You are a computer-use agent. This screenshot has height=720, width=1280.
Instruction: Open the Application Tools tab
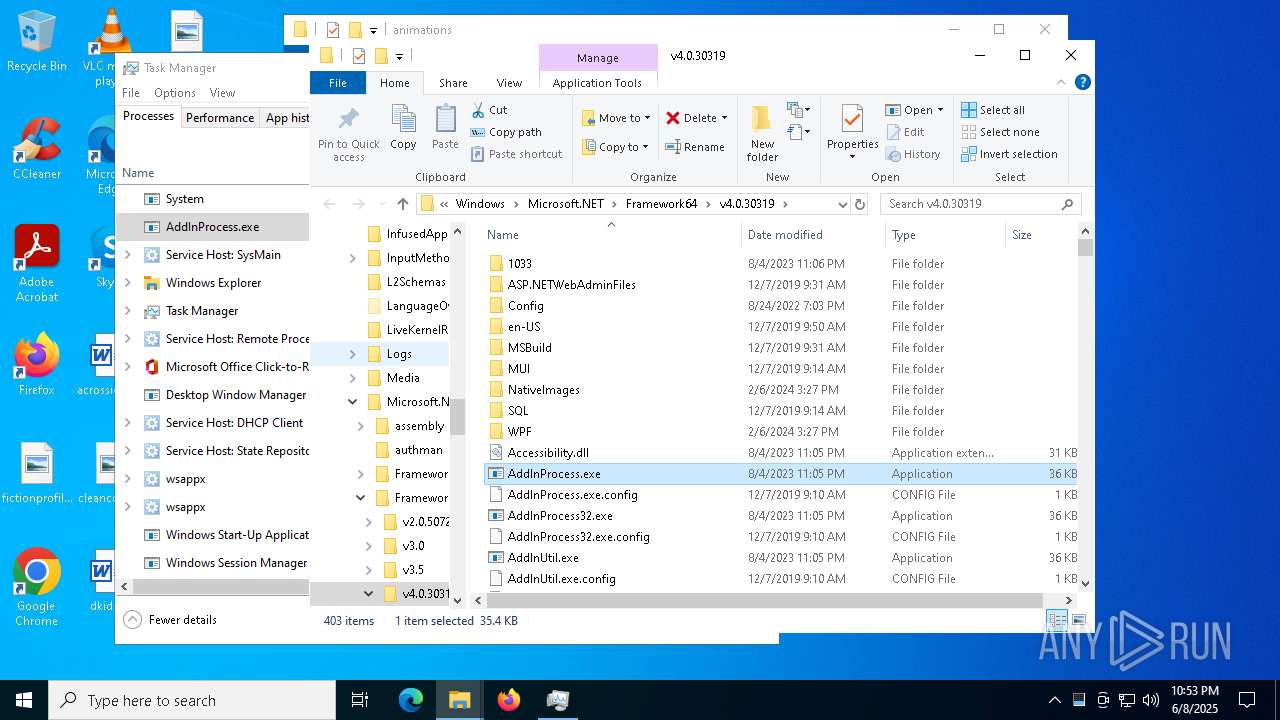(597, 83)
